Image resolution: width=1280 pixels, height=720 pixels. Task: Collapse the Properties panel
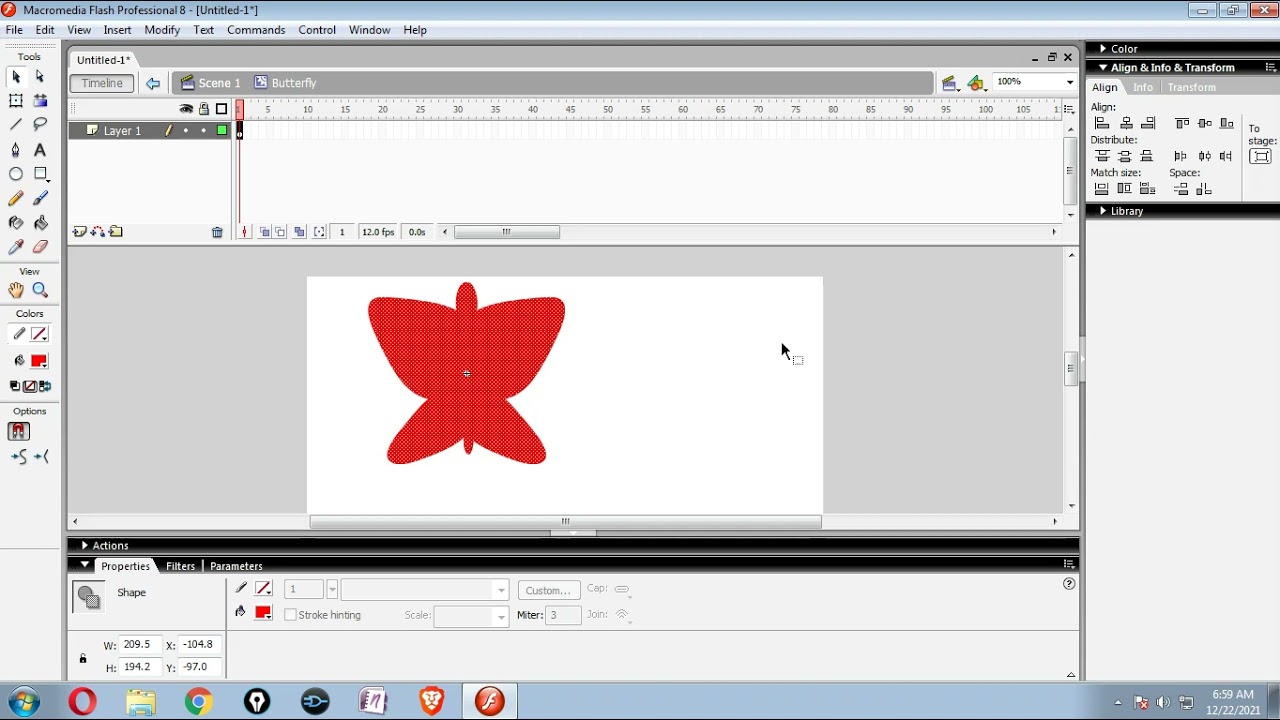pos(85,566)
